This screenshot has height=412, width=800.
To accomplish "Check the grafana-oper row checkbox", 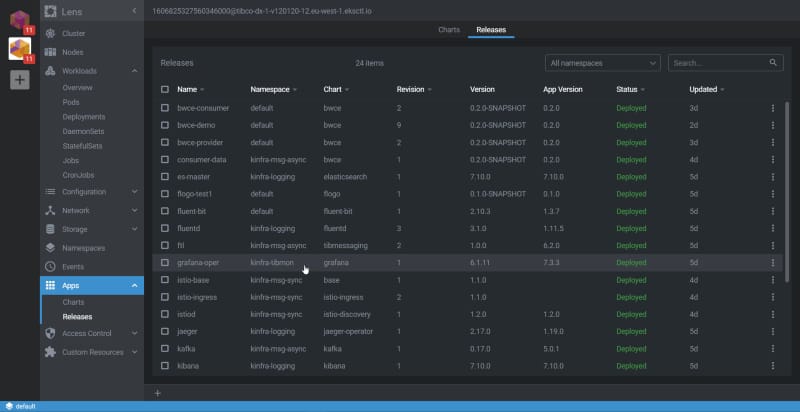I will [165, 263].
